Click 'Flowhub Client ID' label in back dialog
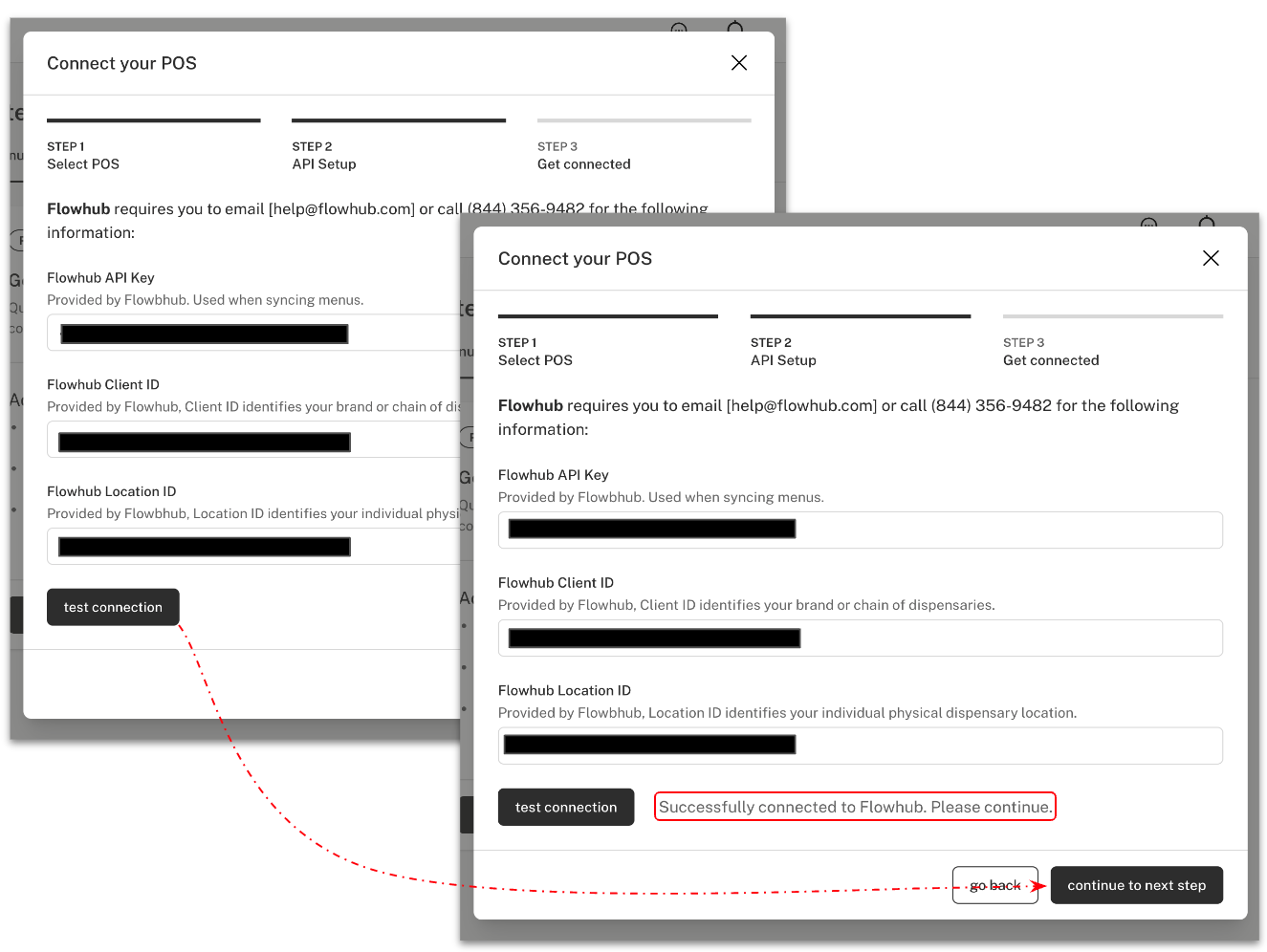Viewport: 1267px width, 952px height. [103, 384]
